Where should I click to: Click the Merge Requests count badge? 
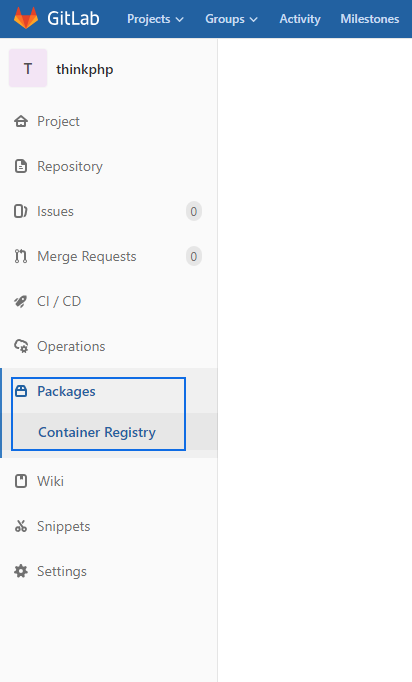point(194,256)
